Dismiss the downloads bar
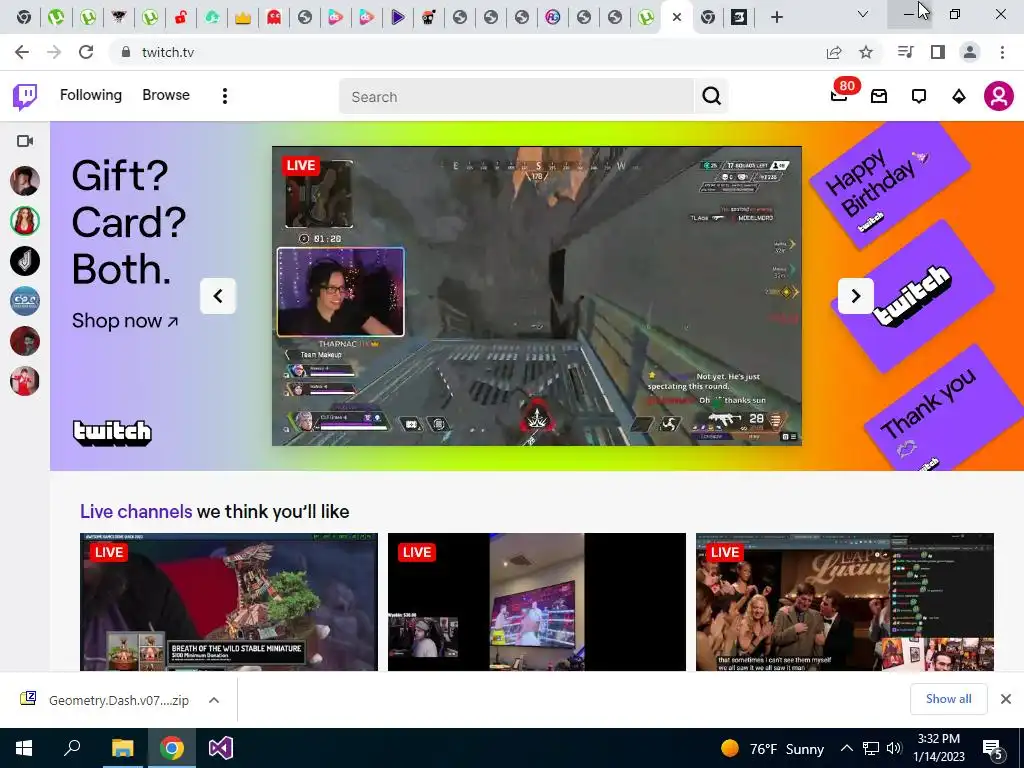 pos(1006,699)
